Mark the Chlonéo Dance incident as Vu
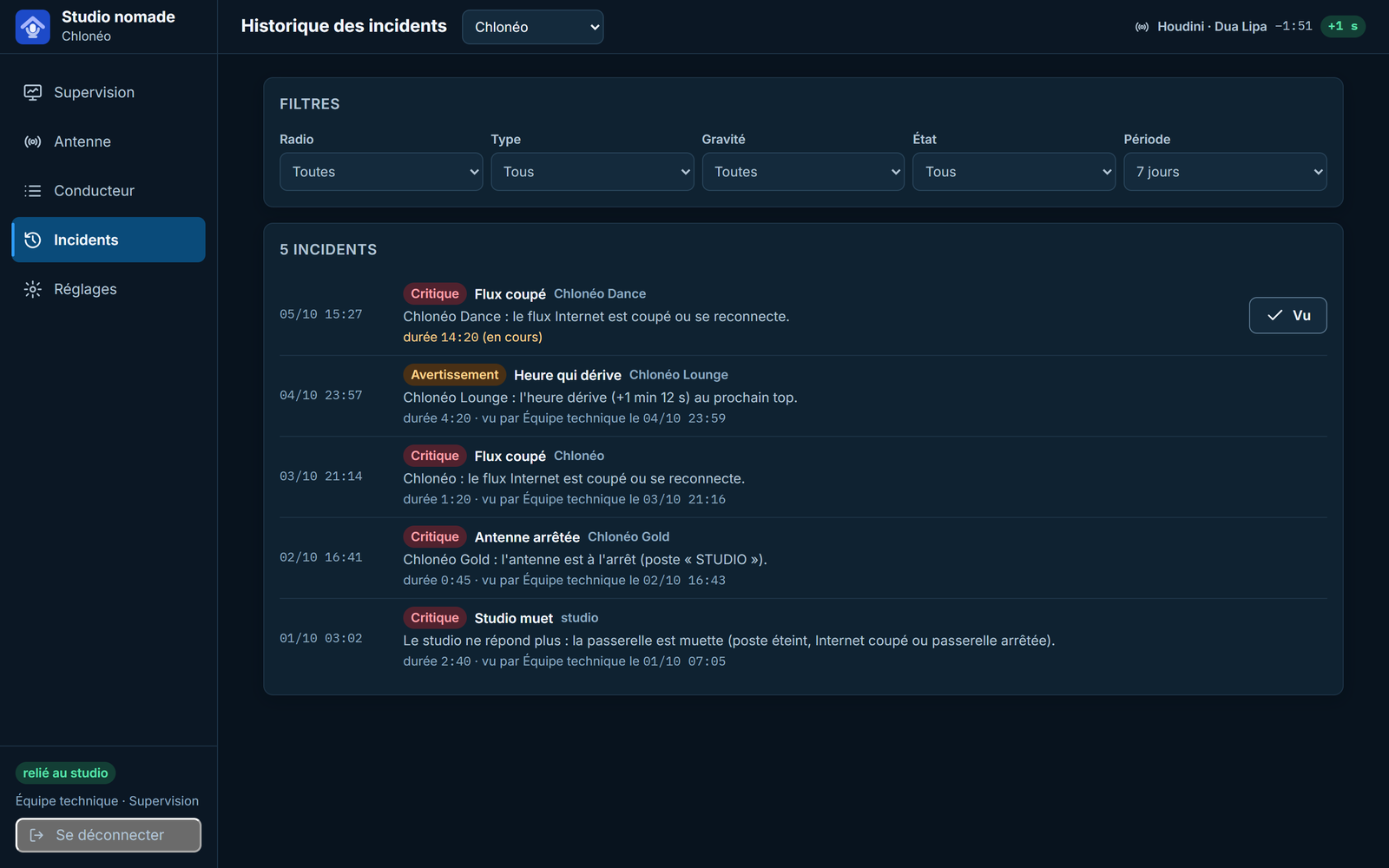Image resolution: width=1389 pixels, height=868 pixels. [1287, 315]
